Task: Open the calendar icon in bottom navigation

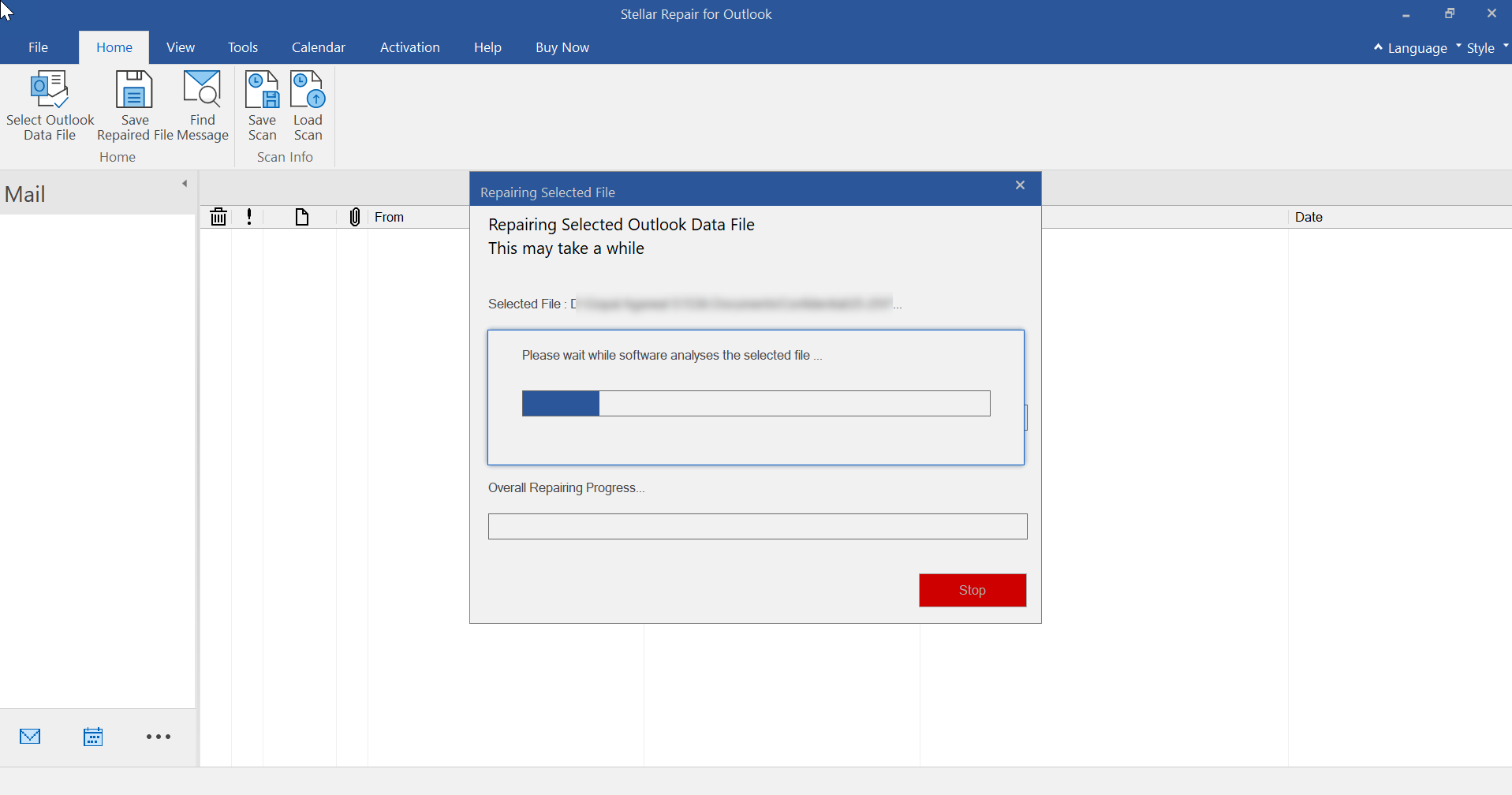Action: [93, 737]
